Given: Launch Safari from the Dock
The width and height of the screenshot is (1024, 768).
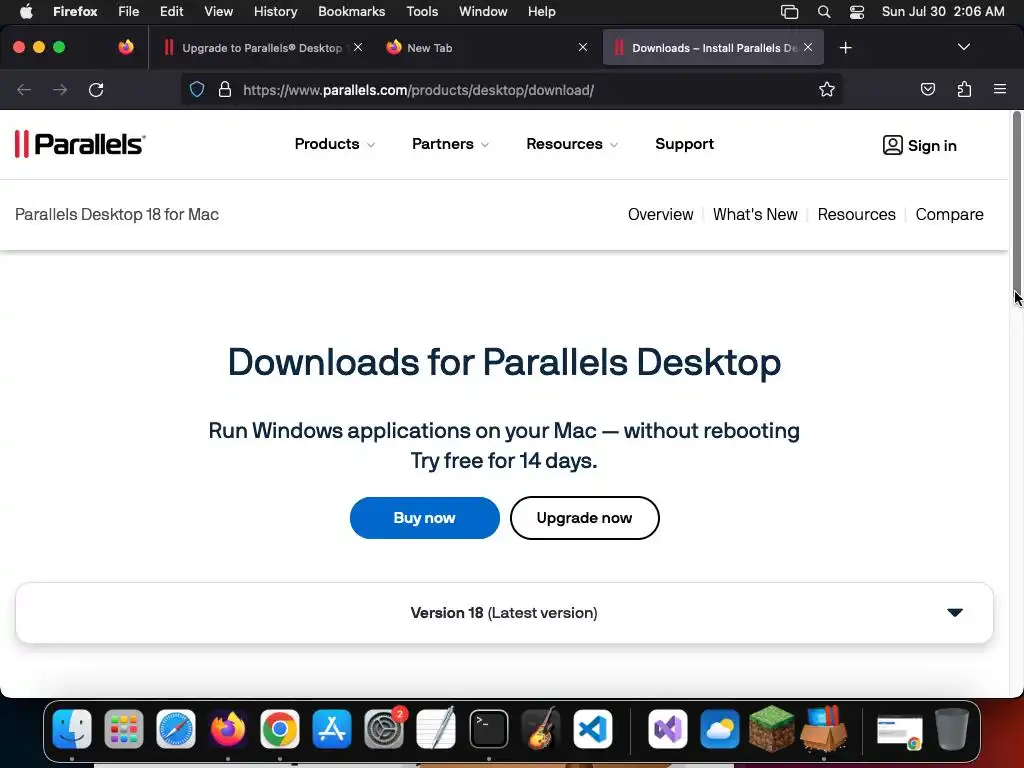Looking at the screenshot, I should 176,729.
